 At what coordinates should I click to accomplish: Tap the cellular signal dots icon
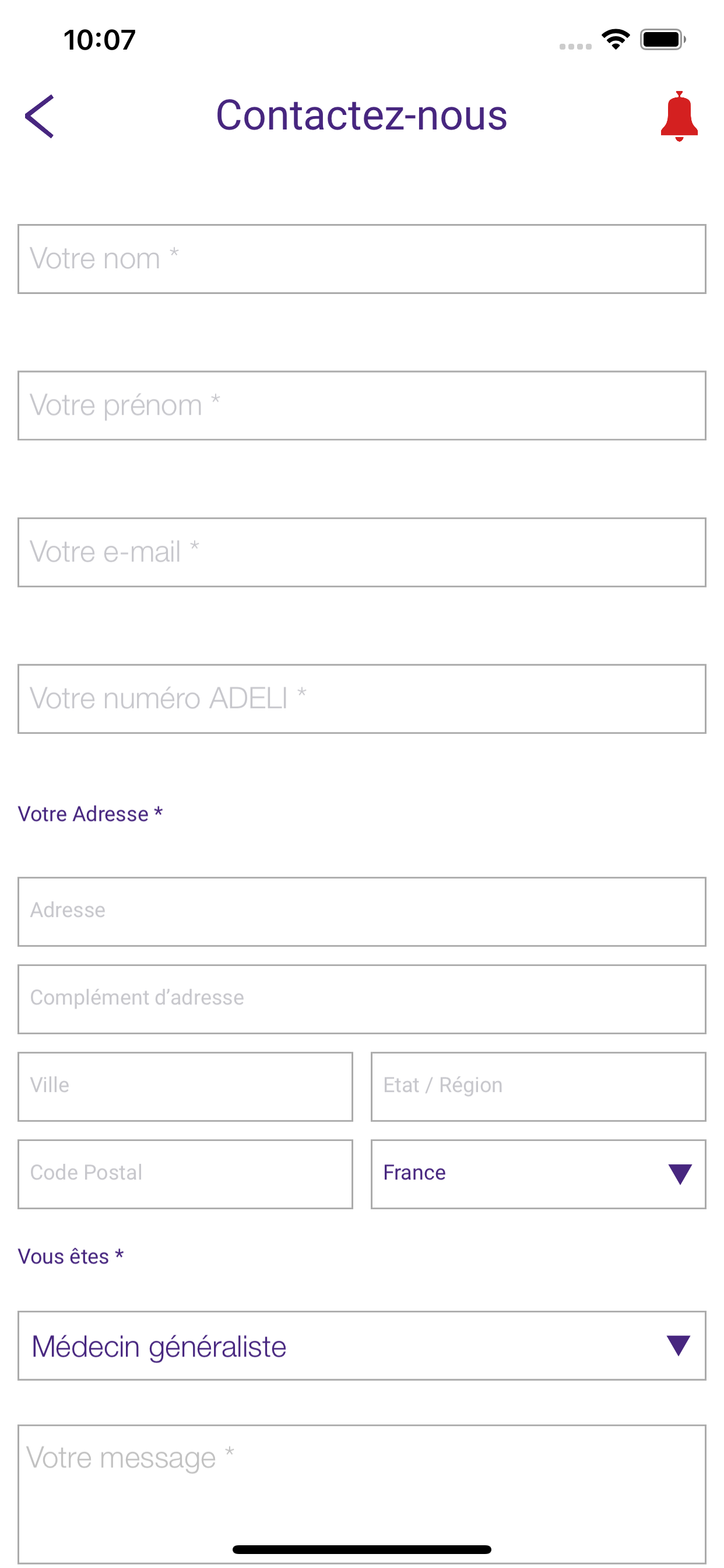tap(575, 46)
